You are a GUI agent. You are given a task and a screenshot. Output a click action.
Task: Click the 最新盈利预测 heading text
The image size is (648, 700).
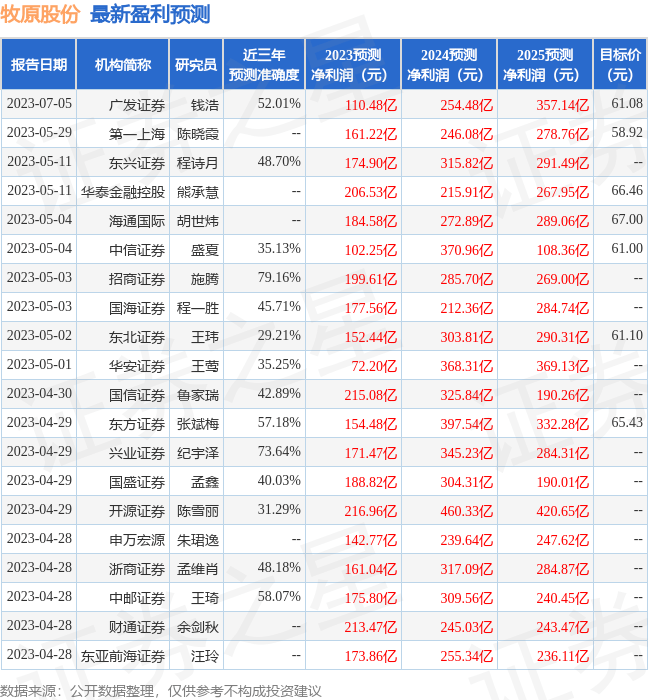(x=150, y=14)
